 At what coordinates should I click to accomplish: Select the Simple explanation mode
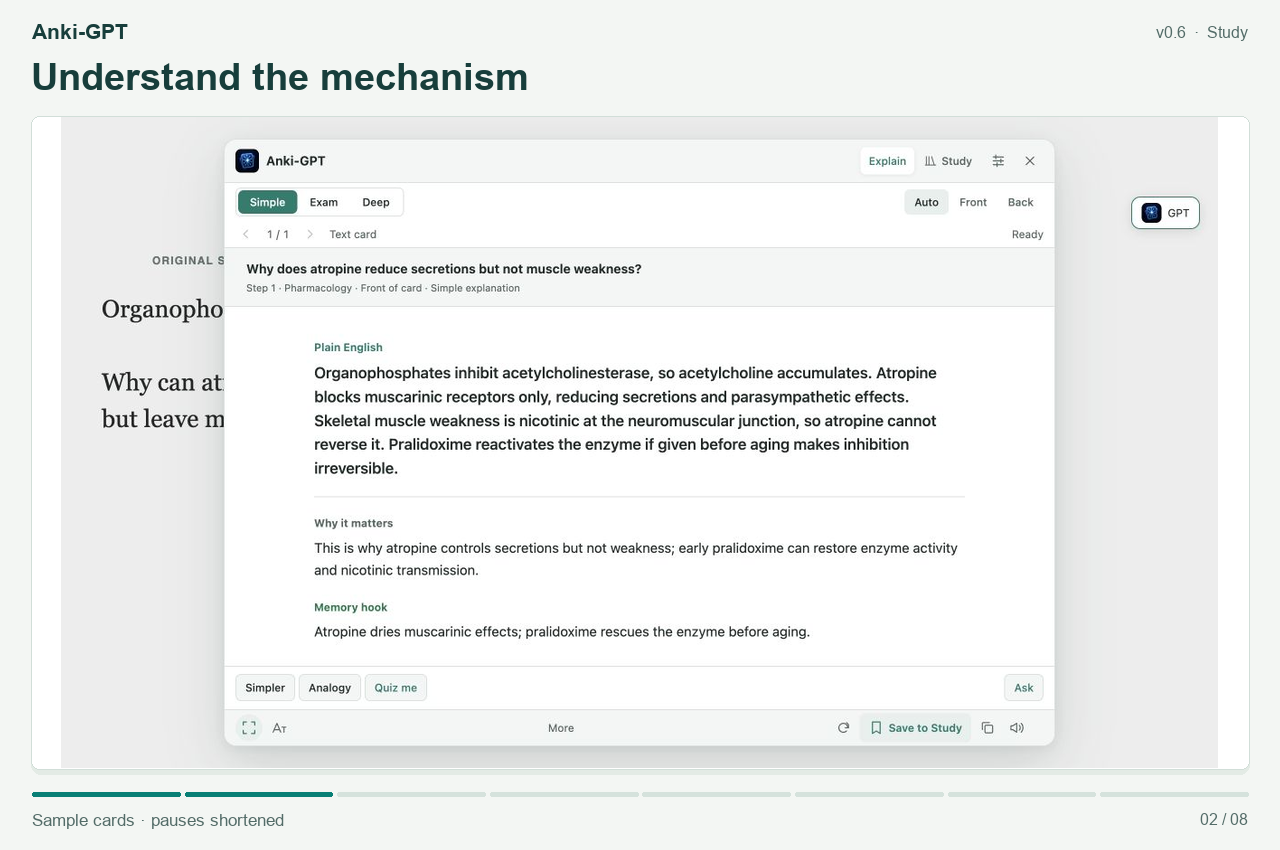pos(267,202)
